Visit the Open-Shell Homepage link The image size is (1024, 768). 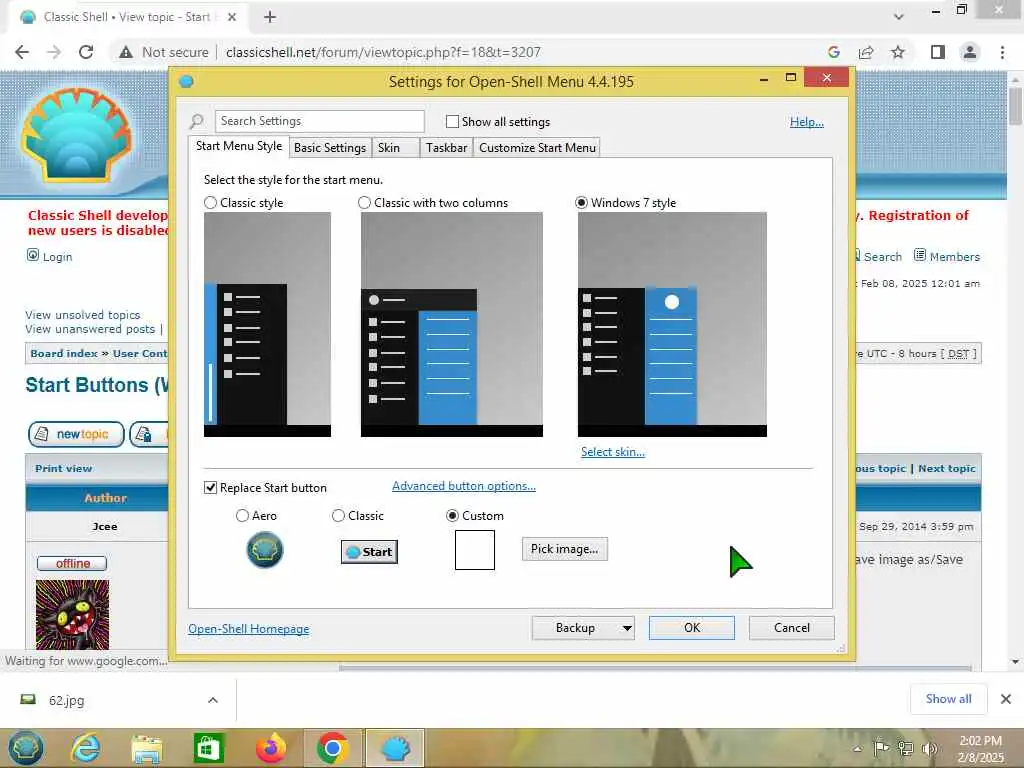(x=249, y=629)
